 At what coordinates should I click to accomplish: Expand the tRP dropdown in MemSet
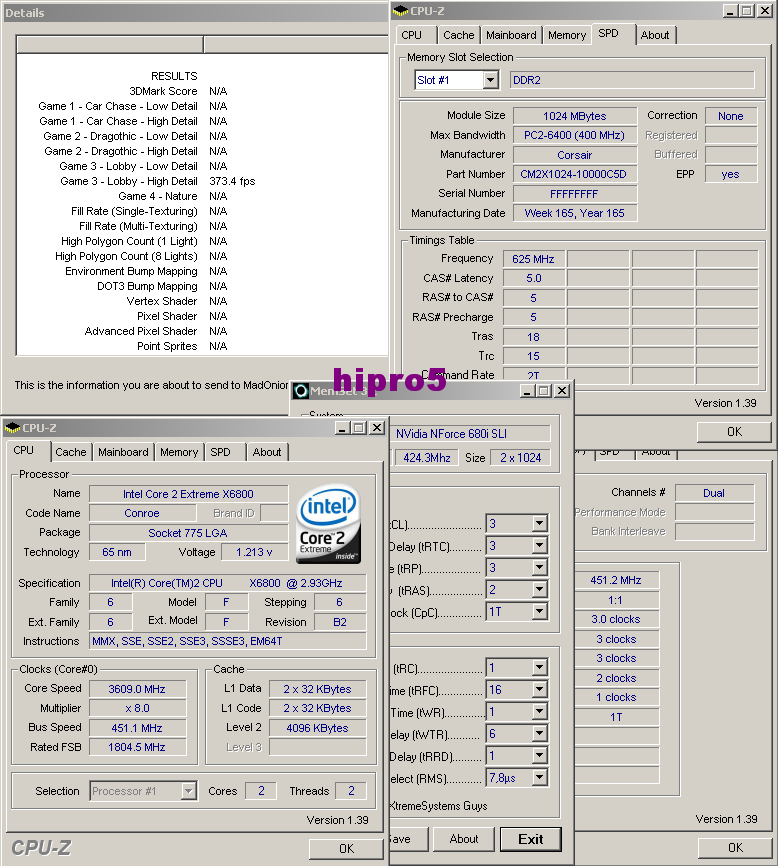point(539,568)
